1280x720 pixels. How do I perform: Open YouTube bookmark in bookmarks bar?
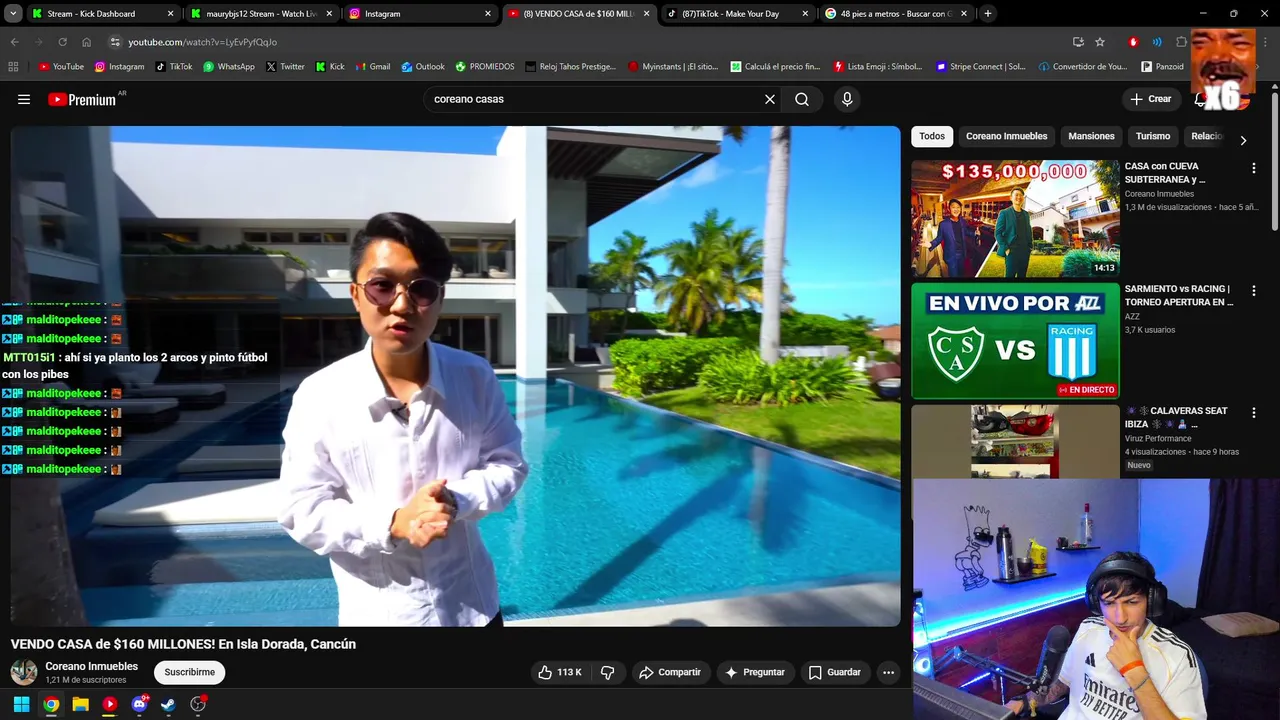(x=61, y=66)
